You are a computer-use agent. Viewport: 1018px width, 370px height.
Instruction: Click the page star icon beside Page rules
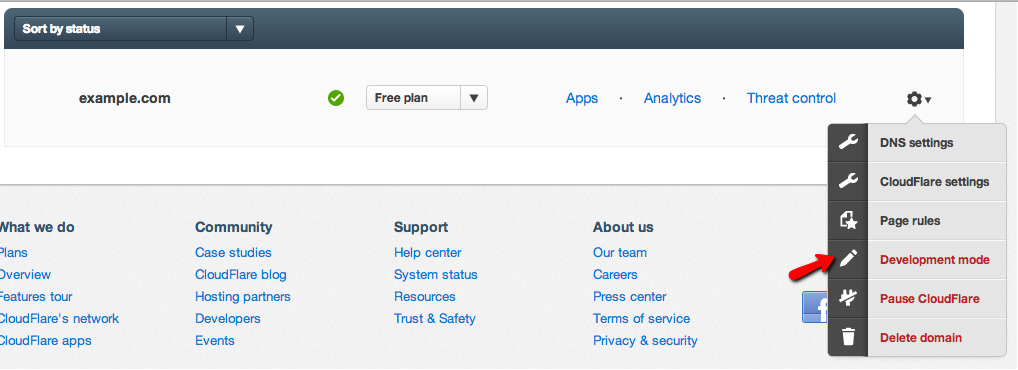[848, 221]
